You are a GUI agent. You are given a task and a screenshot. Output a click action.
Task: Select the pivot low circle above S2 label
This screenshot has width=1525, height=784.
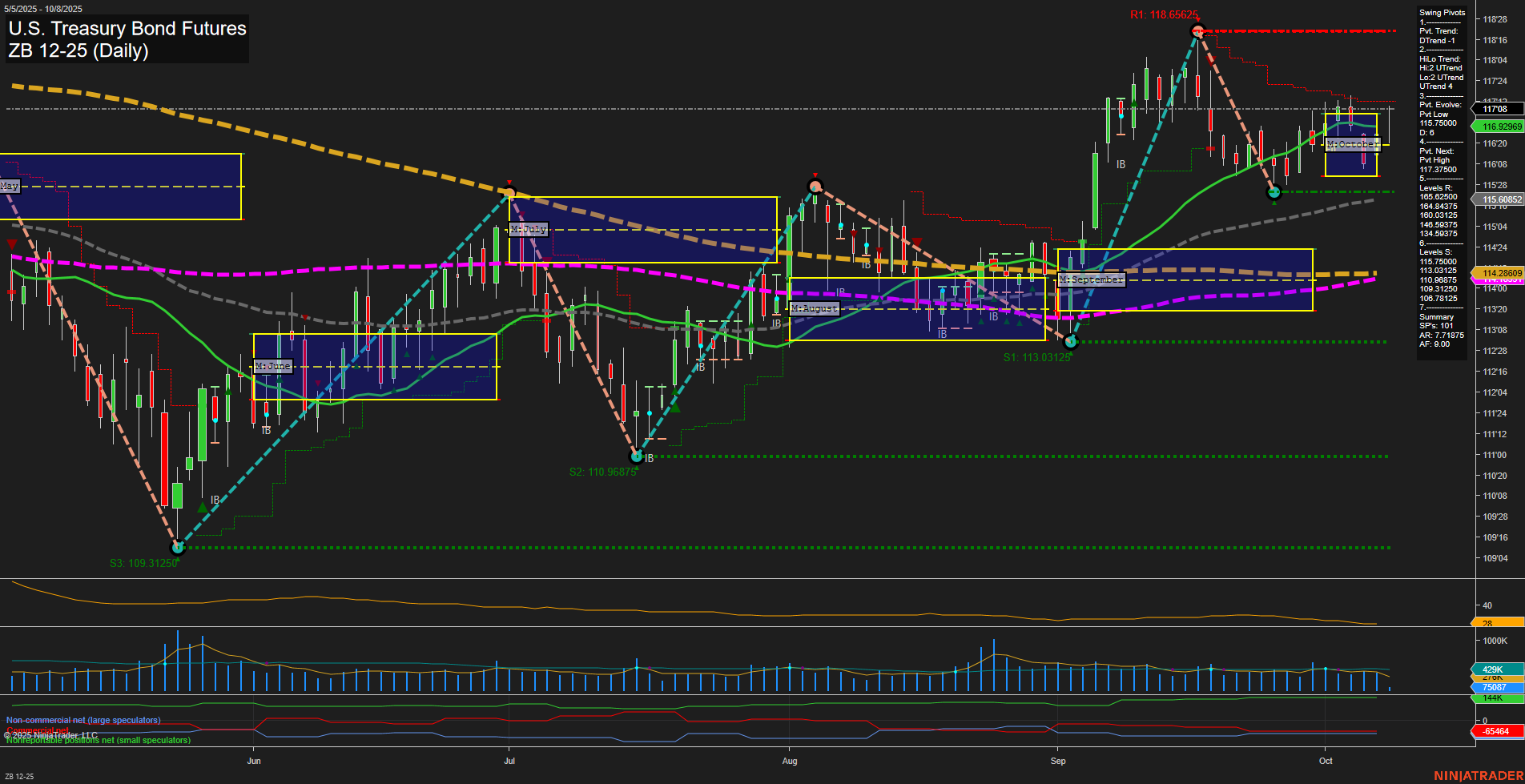(637, 456)
